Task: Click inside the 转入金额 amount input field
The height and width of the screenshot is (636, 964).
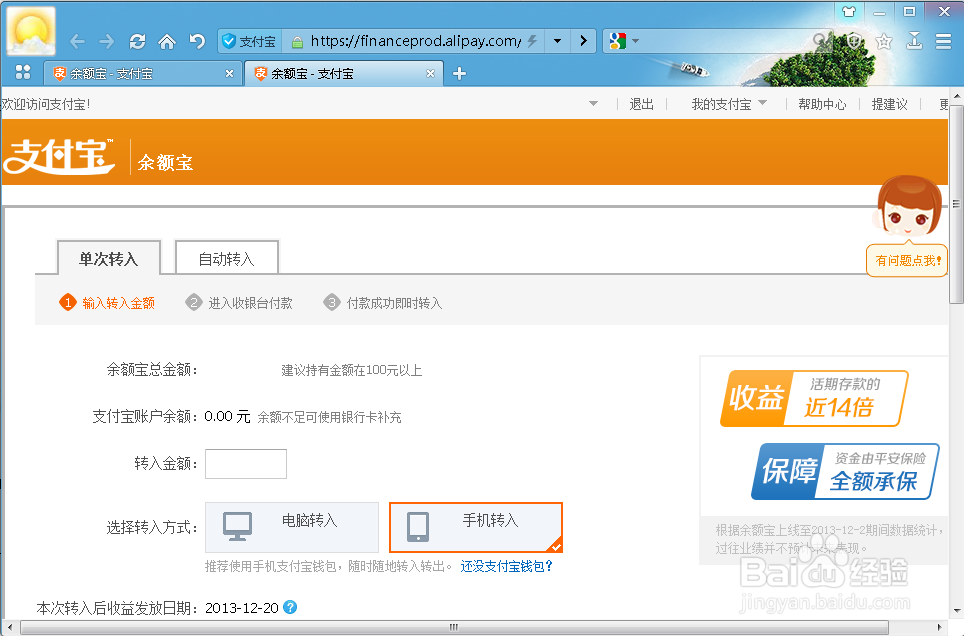Action: [245, 463]
